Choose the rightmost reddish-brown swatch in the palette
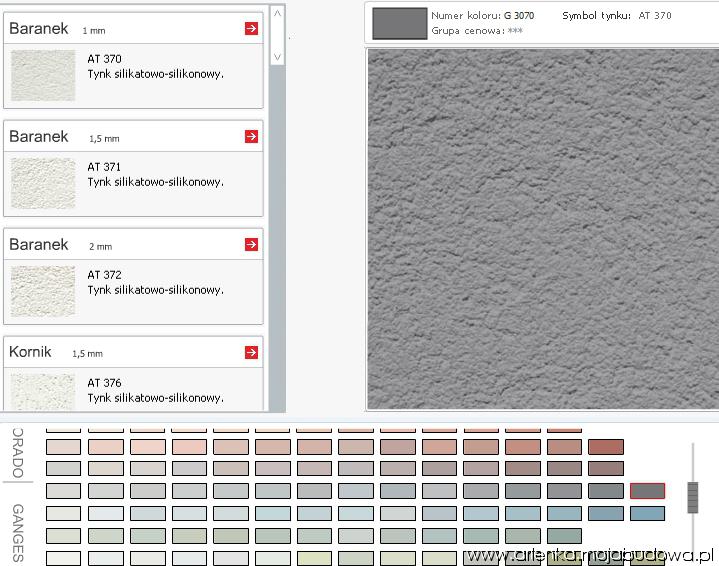Viewport: 719px width, 566px height. [606, 446]
